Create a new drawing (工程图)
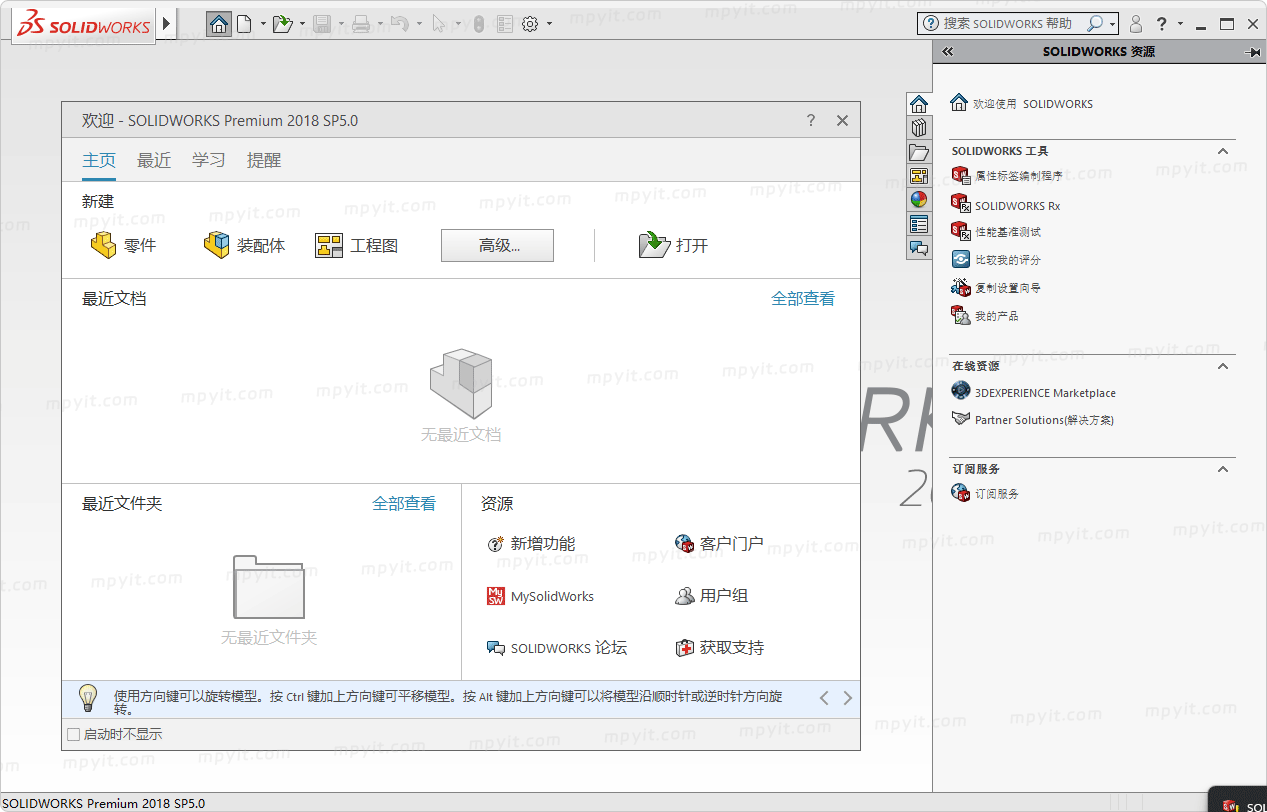1267x812 pixels. pyautogui.click(x=357, y=245)
